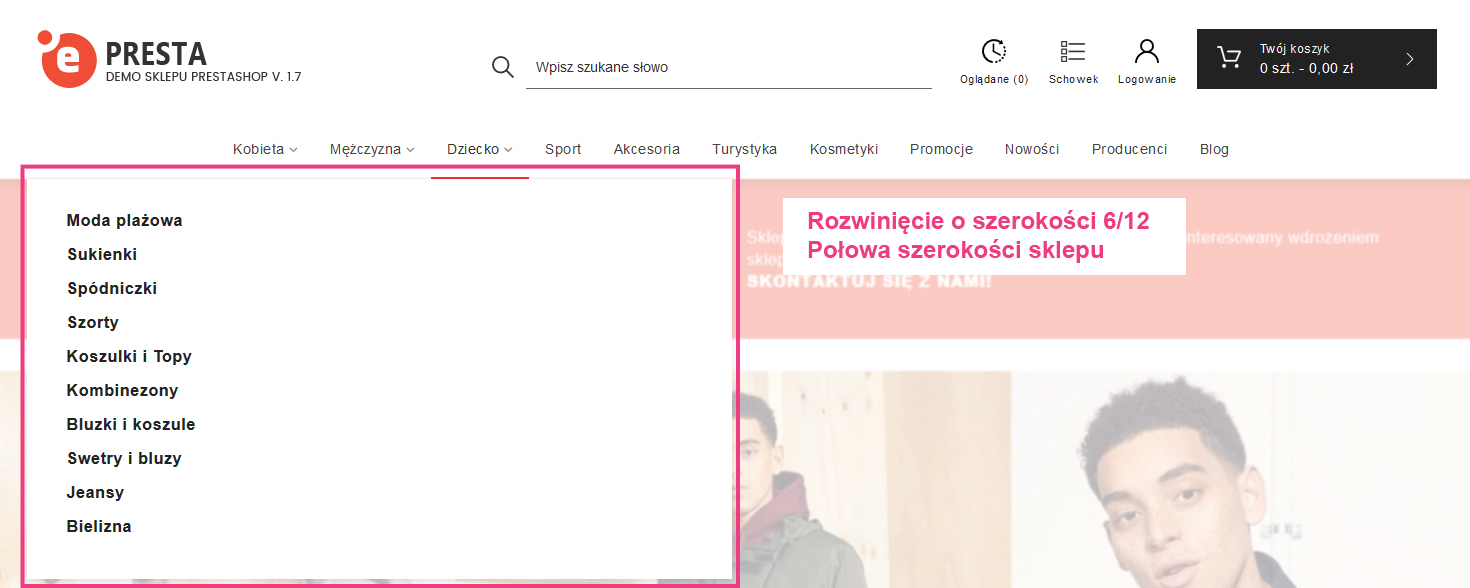Open the Blog page
Viewport: 1470px width, 588px height.
pos(1214,149)
